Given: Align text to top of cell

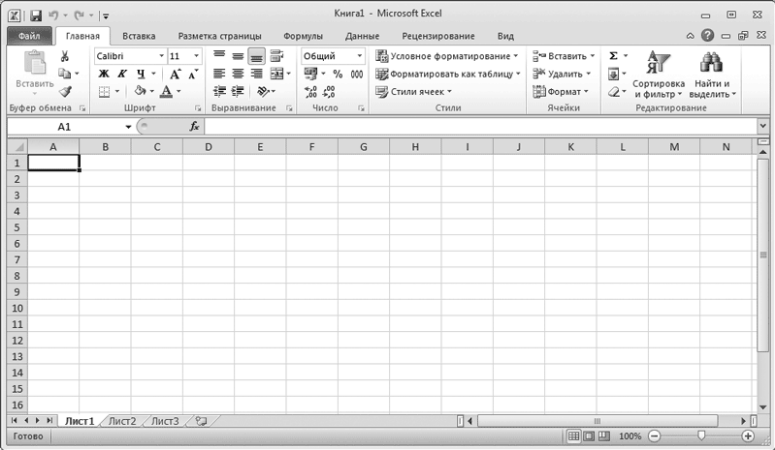Looking at the screenshot, I should click(x=219, y=56).
